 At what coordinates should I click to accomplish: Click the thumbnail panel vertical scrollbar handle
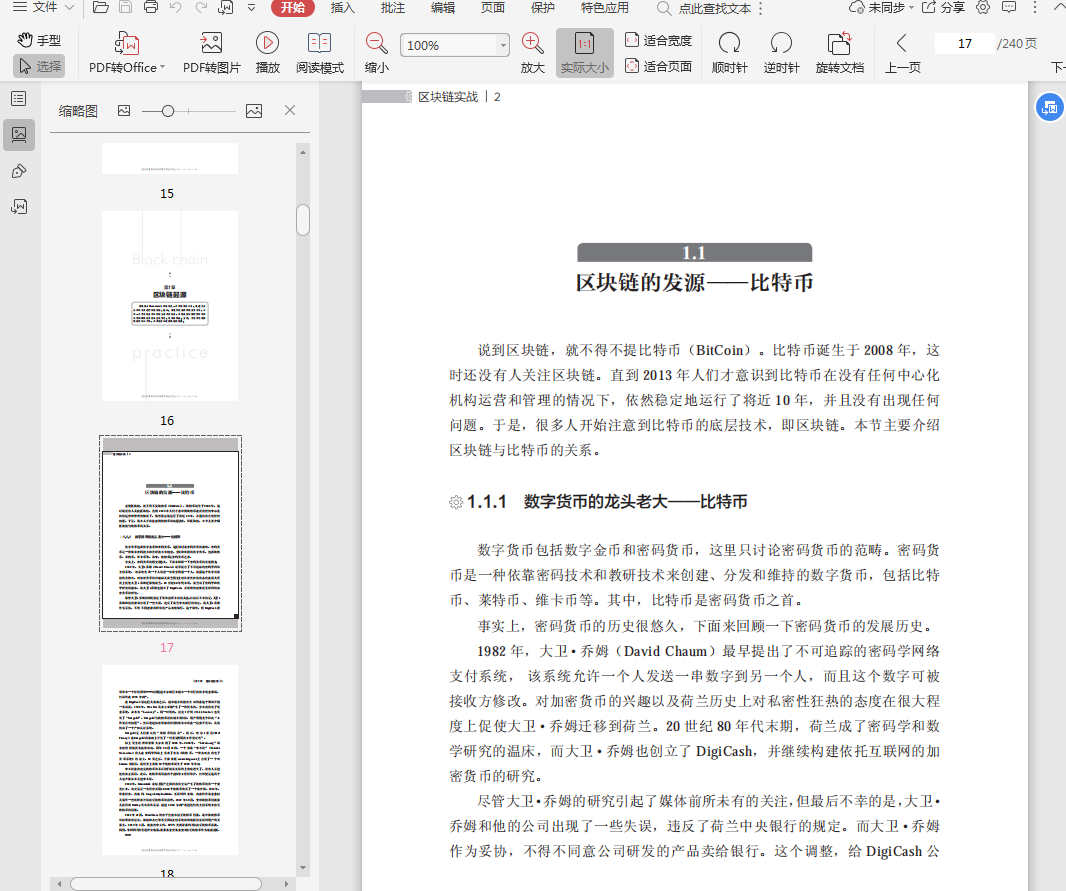[303, 220]
